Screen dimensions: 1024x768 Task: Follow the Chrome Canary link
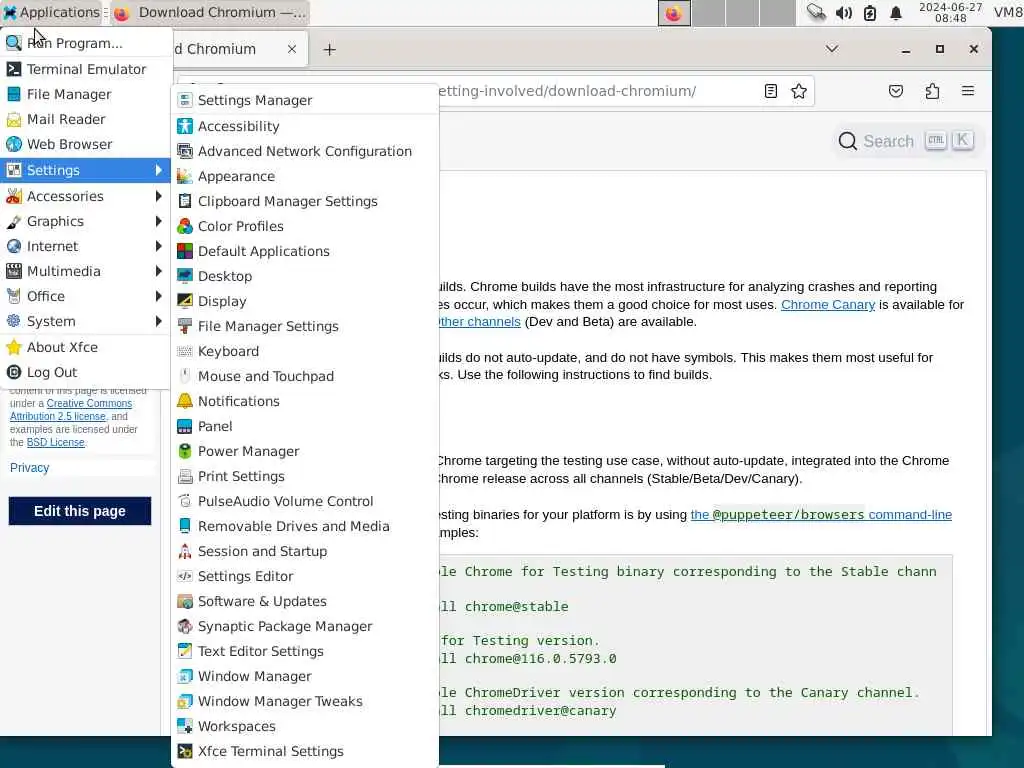click(827, 304)
